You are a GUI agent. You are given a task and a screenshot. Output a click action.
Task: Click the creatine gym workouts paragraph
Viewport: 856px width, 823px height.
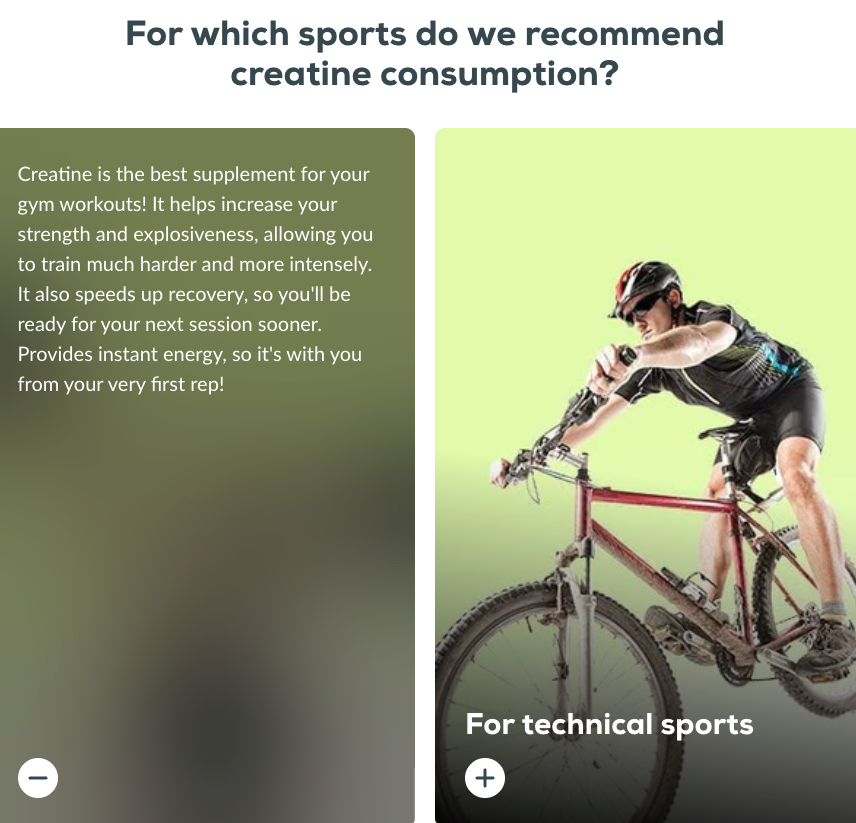[195, 279]
